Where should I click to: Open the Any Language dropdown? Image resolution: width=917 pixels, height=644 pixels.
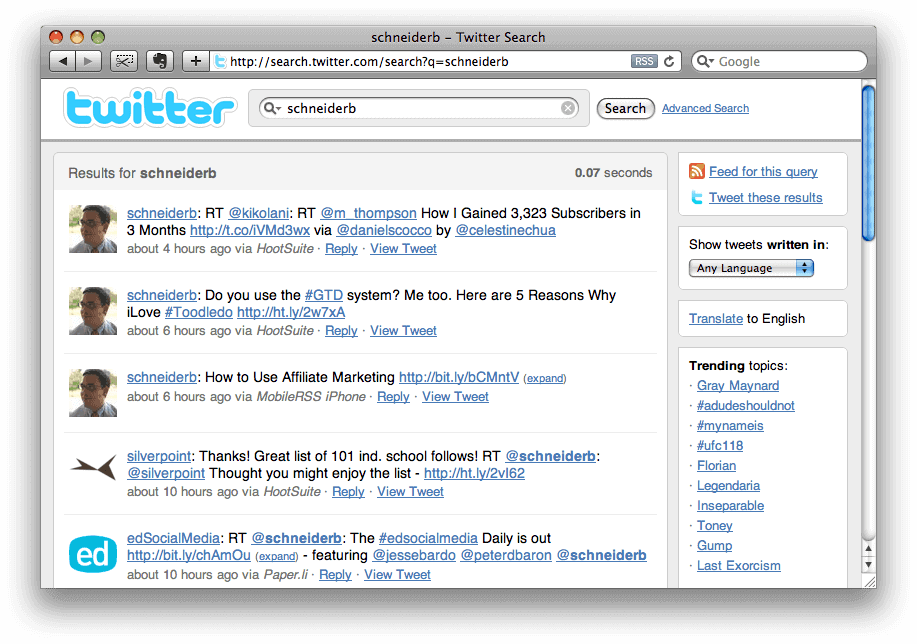pyautogui.click(x=751, y=268)
